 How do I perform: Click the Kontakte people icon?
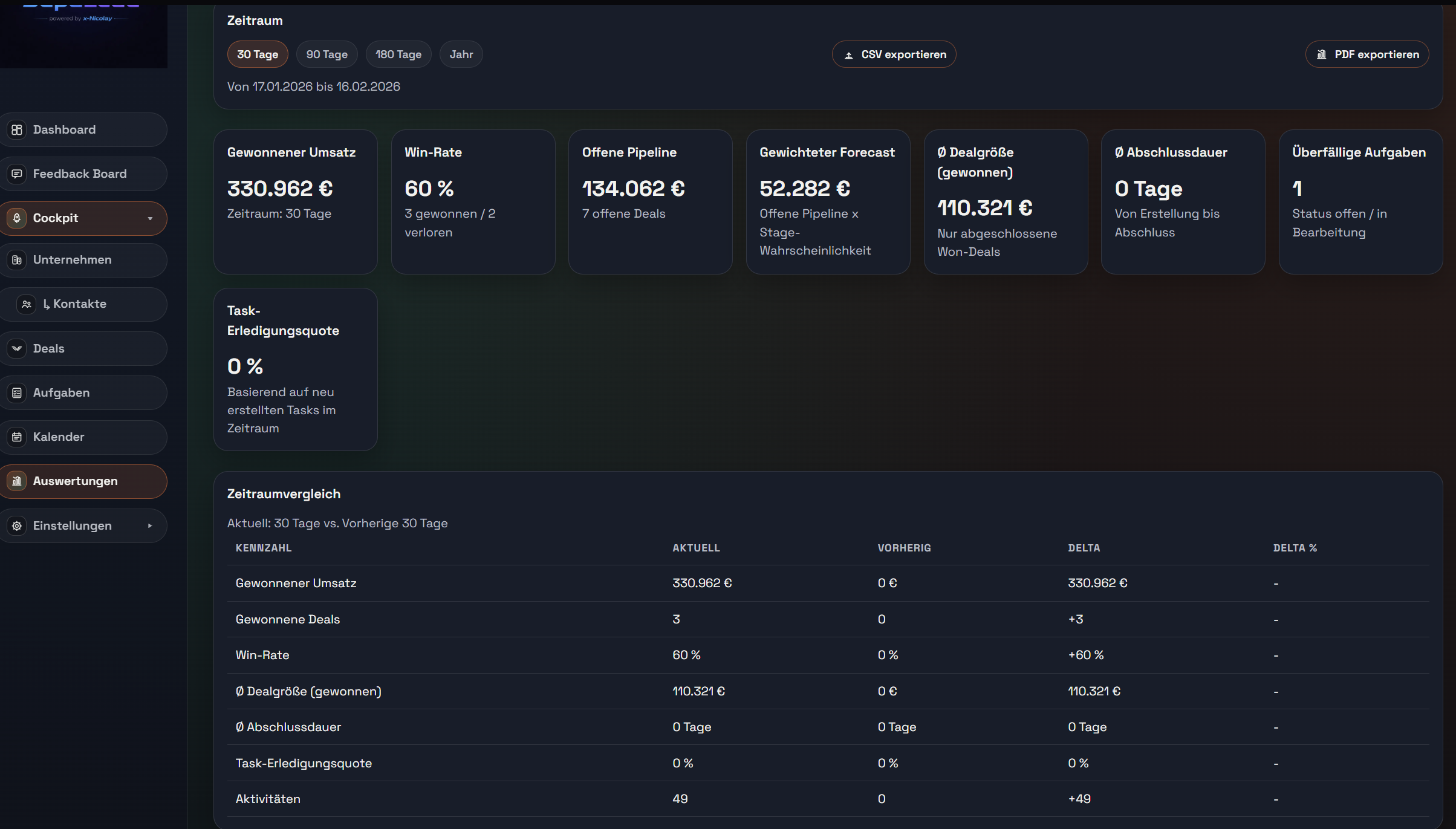pos(27,304)
